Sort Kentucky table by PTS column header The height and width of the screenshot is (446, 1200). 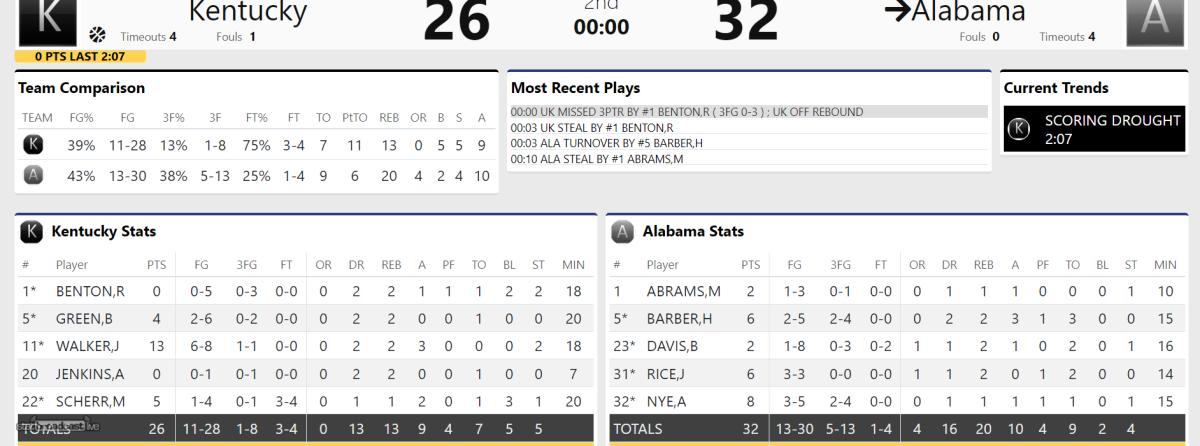pos(155,265)
